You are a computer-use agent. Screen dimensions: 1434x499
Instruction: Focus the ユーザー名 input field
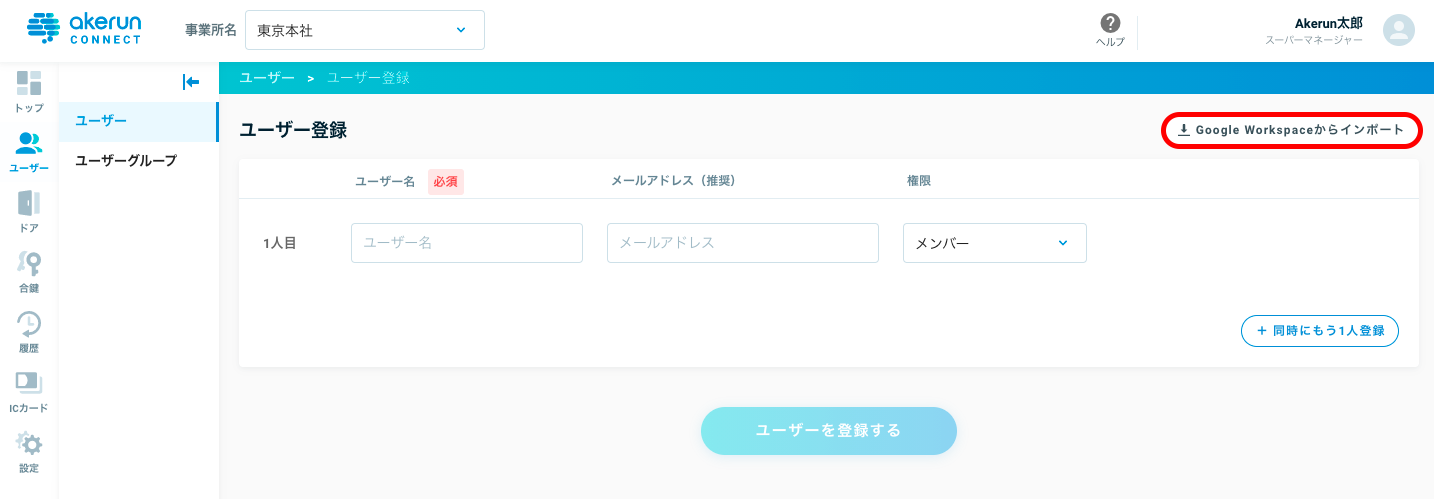pyautogui.click(x=467, y=243)
